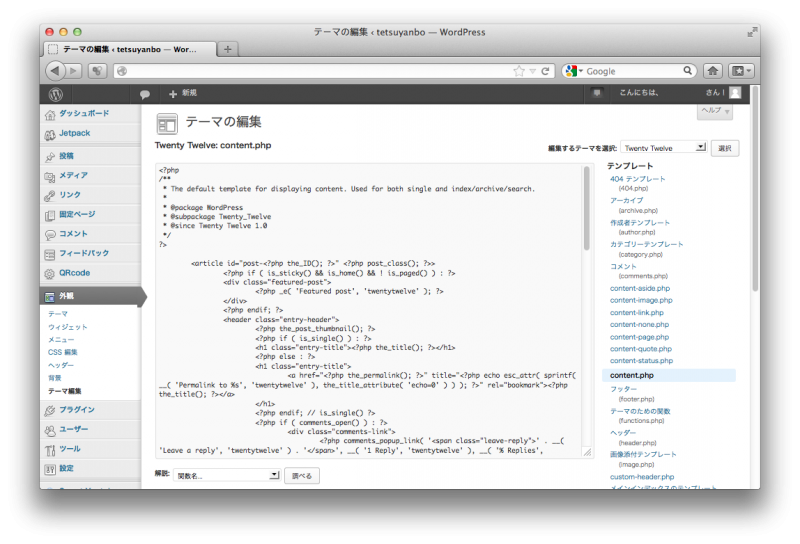Image resolution: width=800 pixels, height=544 pixels.
Task: Open ウィジェット submenu link
Action: 68,327
